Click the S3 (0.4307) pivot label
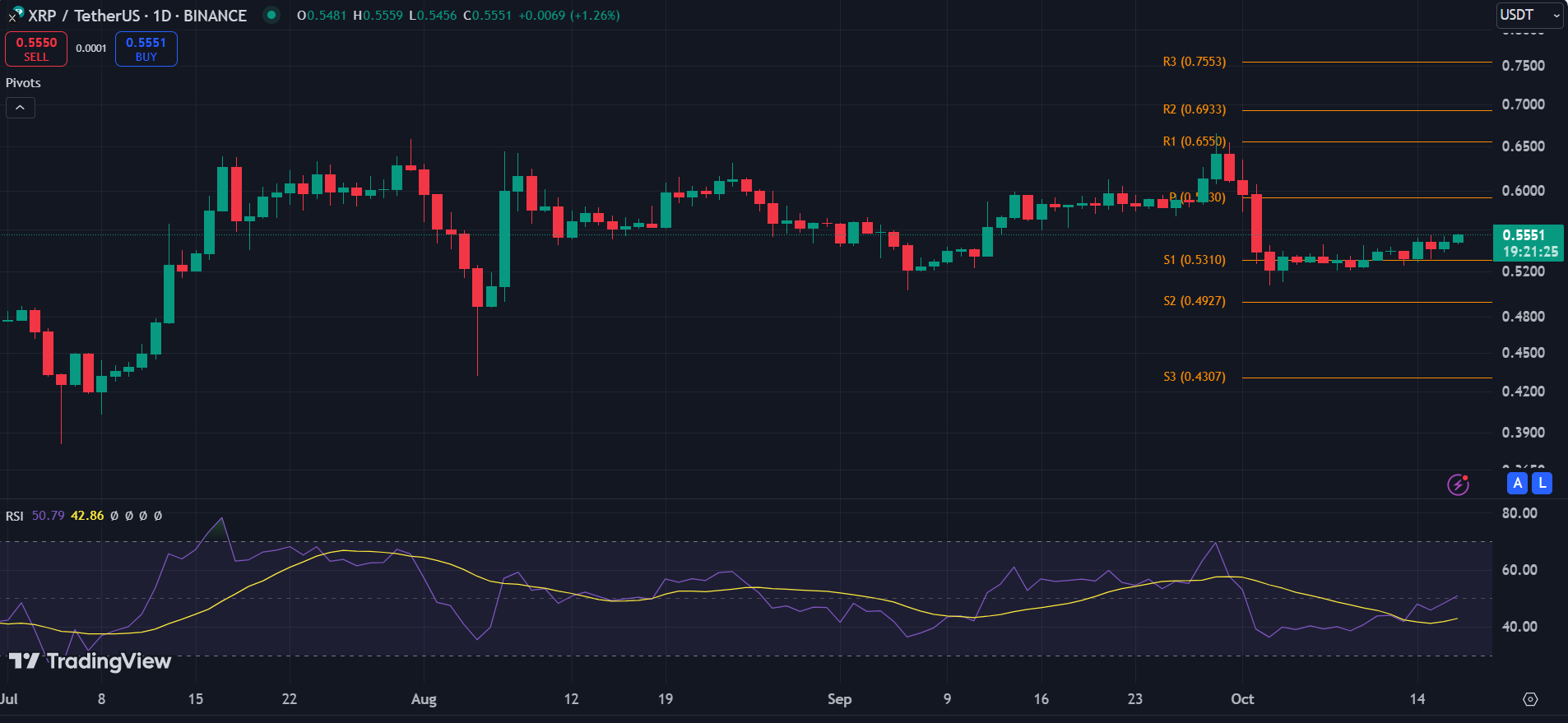The height and width of the screenshot is (723, 1568). tap(1194, 377)
